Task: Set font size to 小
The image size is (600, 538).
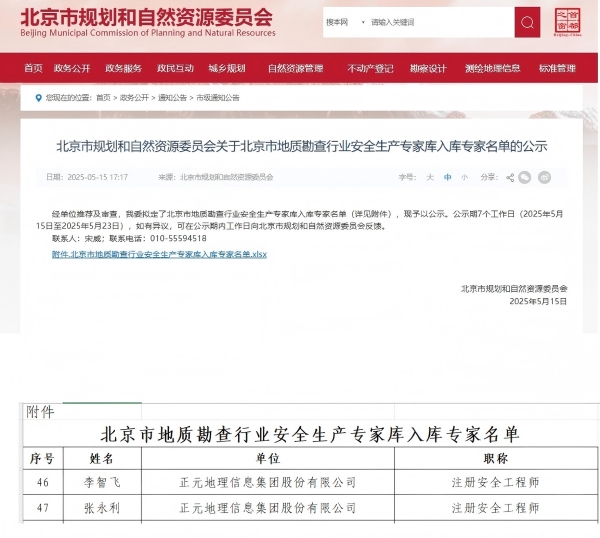Action: (464, 177)
